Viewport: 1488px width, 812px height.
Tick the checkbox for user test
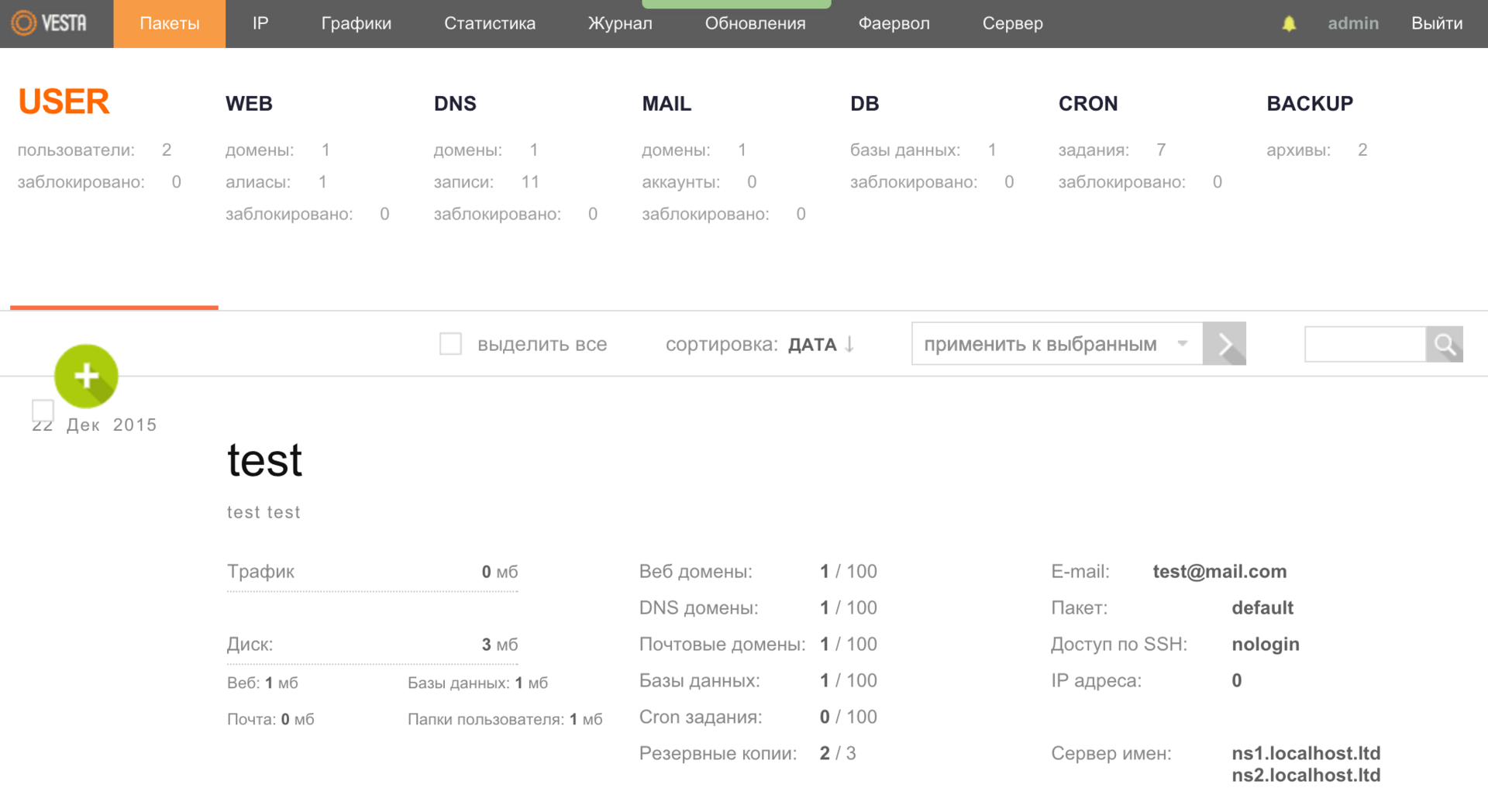coord(43,410)
